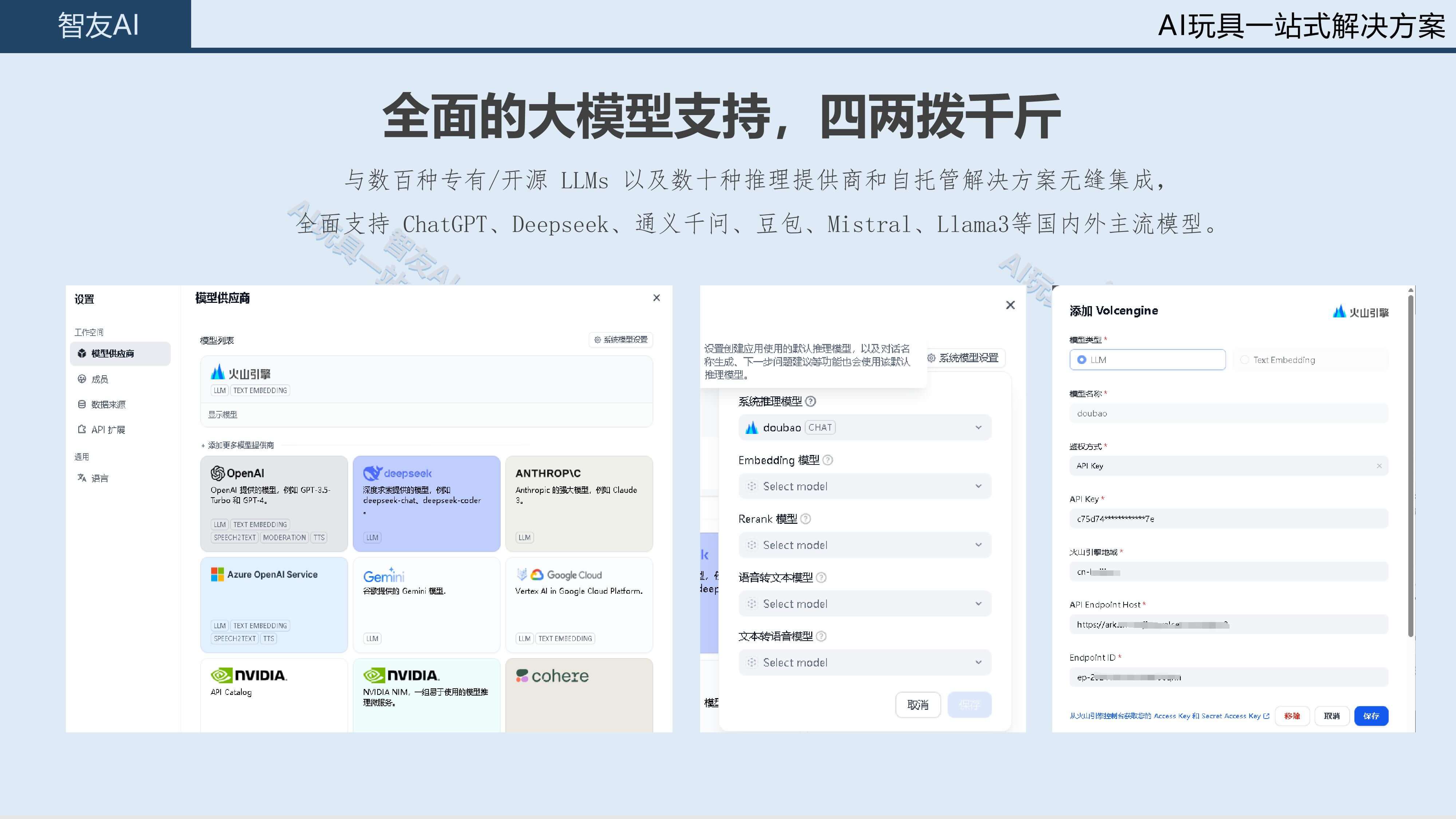1456x819 pixels.
Task: Click 取消 in system model settings
Action: tap(918, 705)
